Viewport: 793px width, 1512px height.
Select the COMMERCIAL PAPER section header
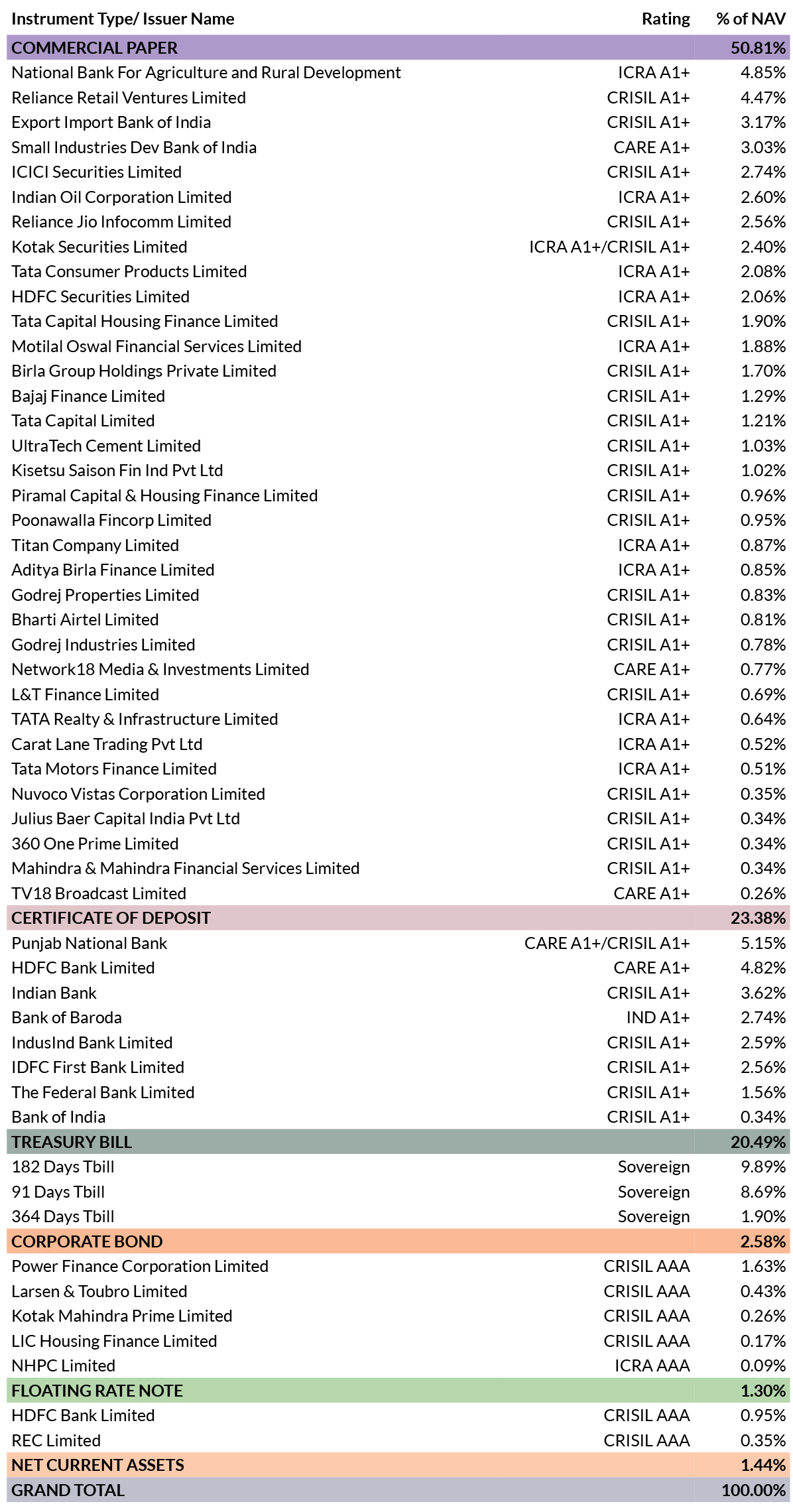[x=398, y=48]
